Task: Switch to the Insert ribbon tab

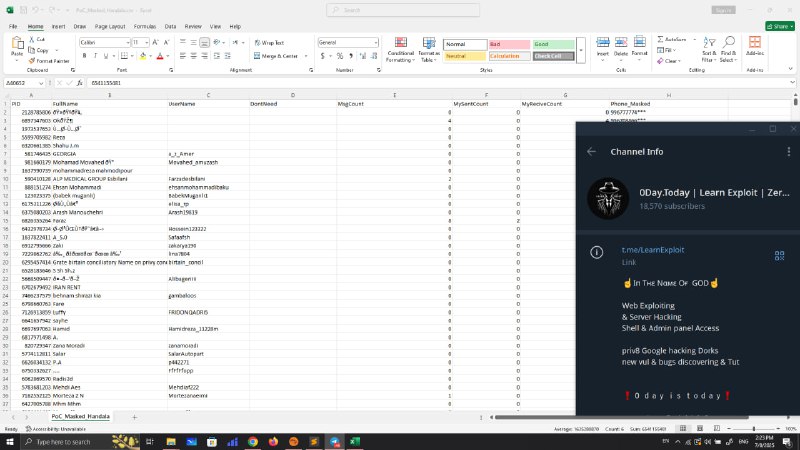Action: point(58,27)
